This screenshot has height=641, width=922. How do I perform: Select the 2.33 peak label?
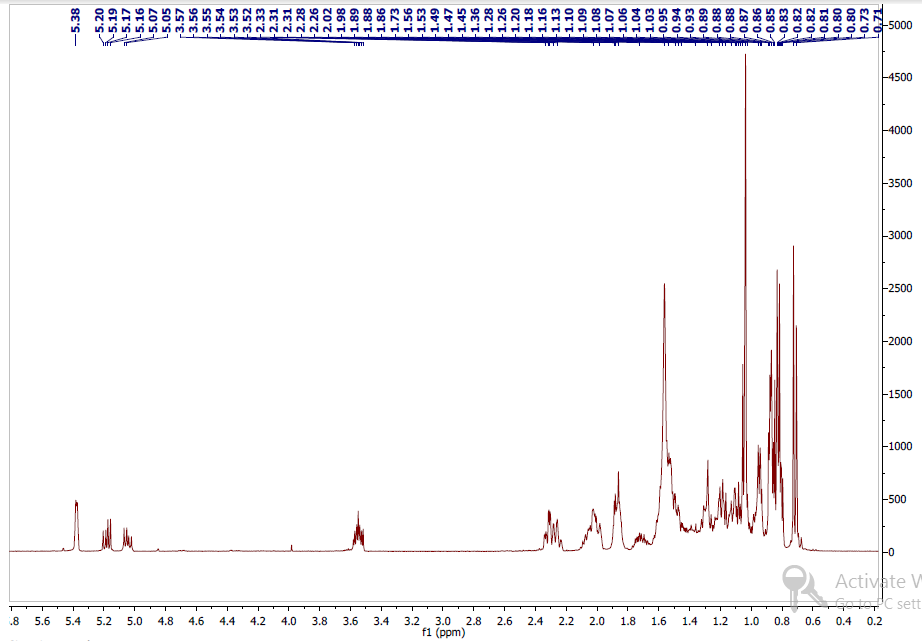260,21
